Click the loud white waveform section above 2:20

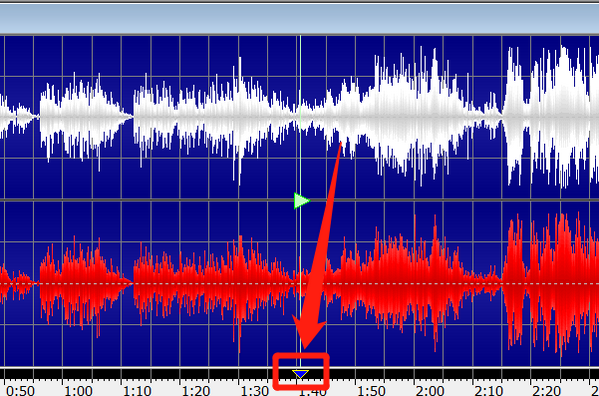550,116
